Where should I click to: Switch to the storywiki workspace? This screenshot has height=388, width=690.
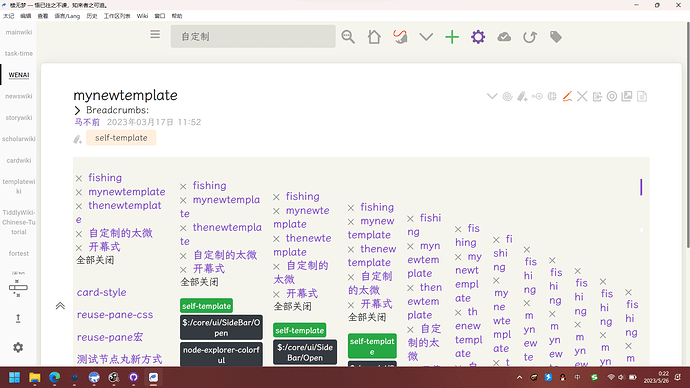pos(18,117)
